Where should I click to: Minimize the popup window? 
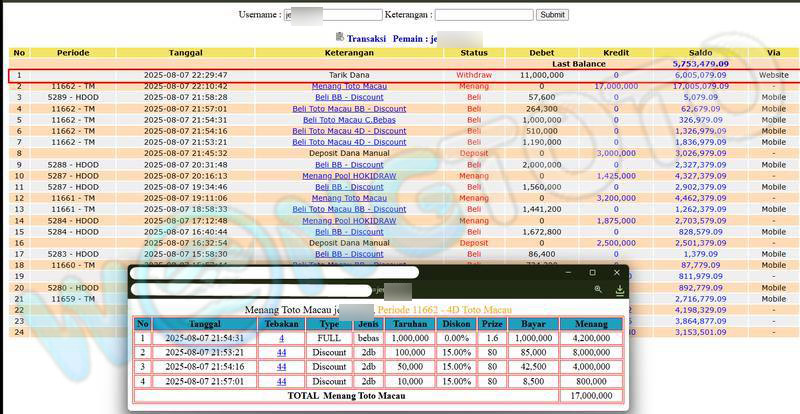567,272
